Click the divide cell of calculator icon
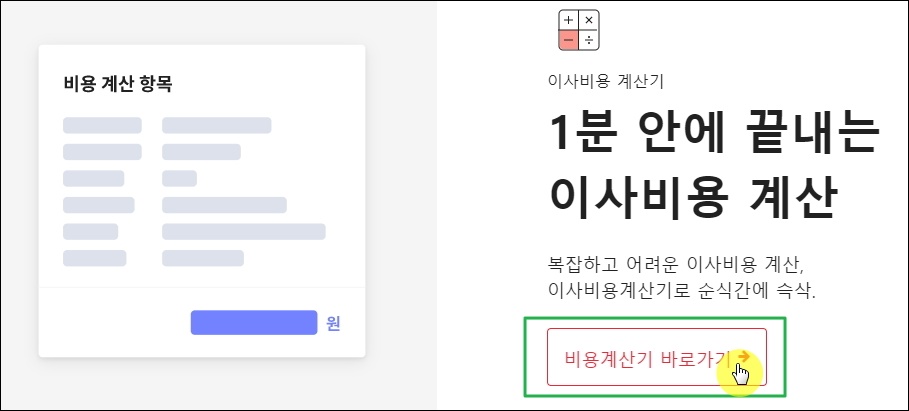 tap(589, 40)
